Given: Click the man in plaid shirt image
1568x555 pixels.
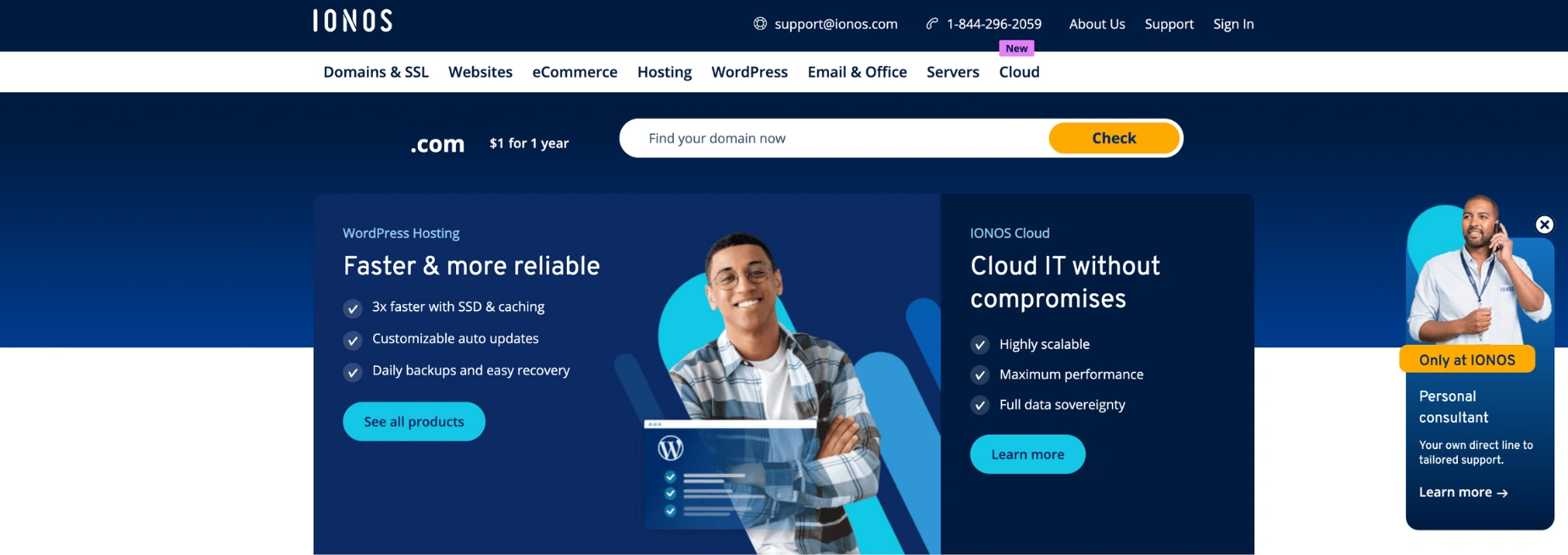Looking at the screenshot, I should (771, 394).
